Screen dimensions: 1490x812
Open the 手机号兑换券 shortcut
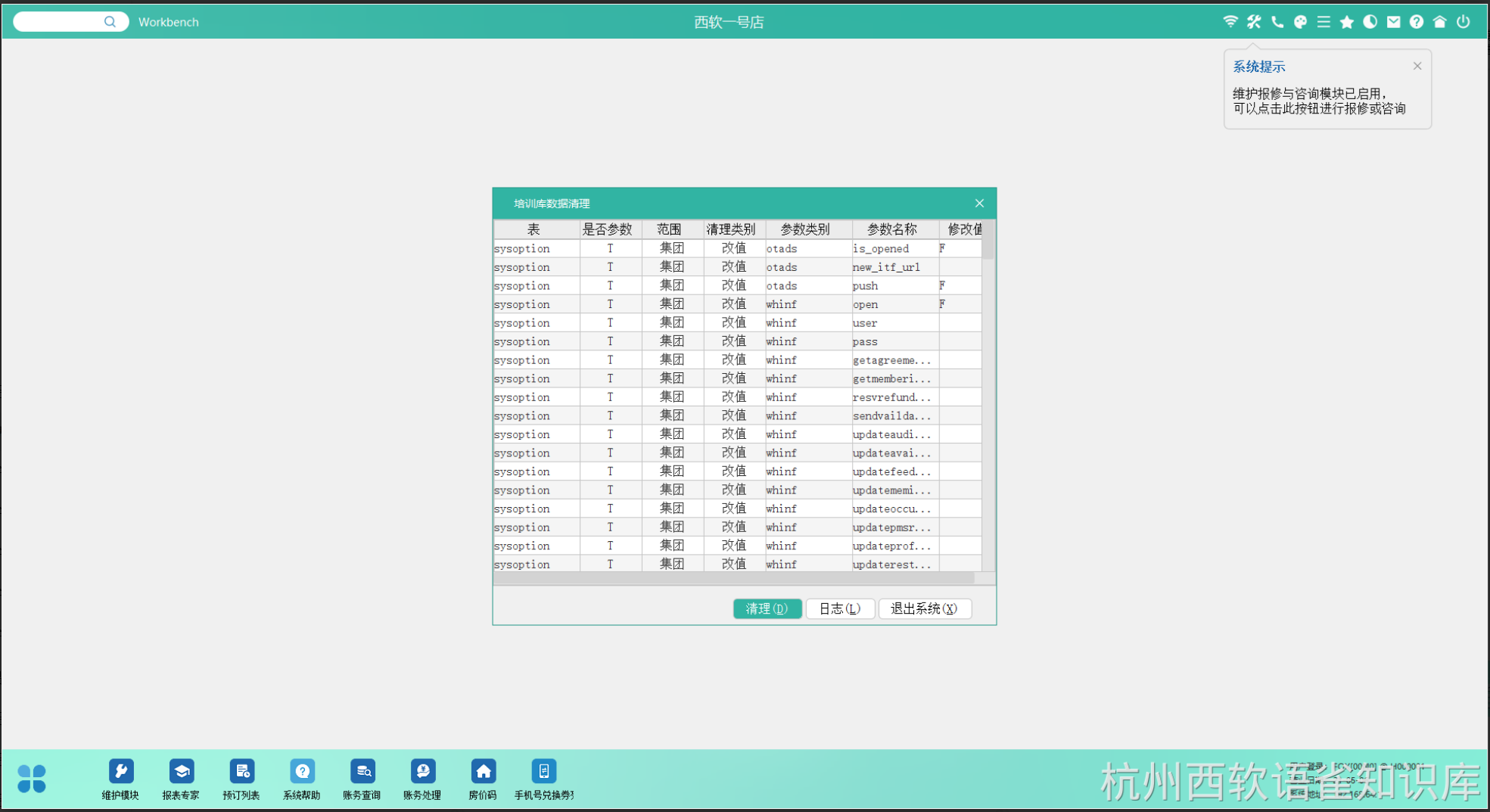click(x=544, y=779)
